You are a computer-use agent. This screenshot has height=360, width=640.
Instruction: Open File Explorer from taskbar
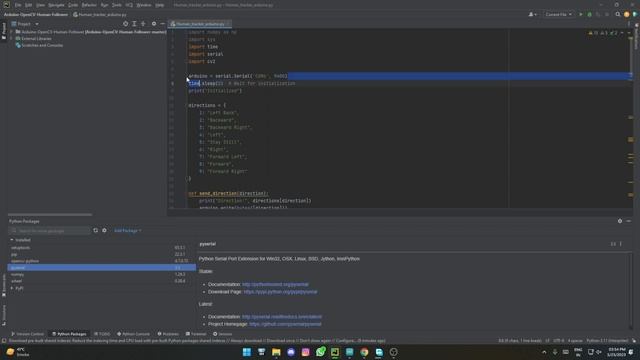pyautogui.click(x=276, y=352)
